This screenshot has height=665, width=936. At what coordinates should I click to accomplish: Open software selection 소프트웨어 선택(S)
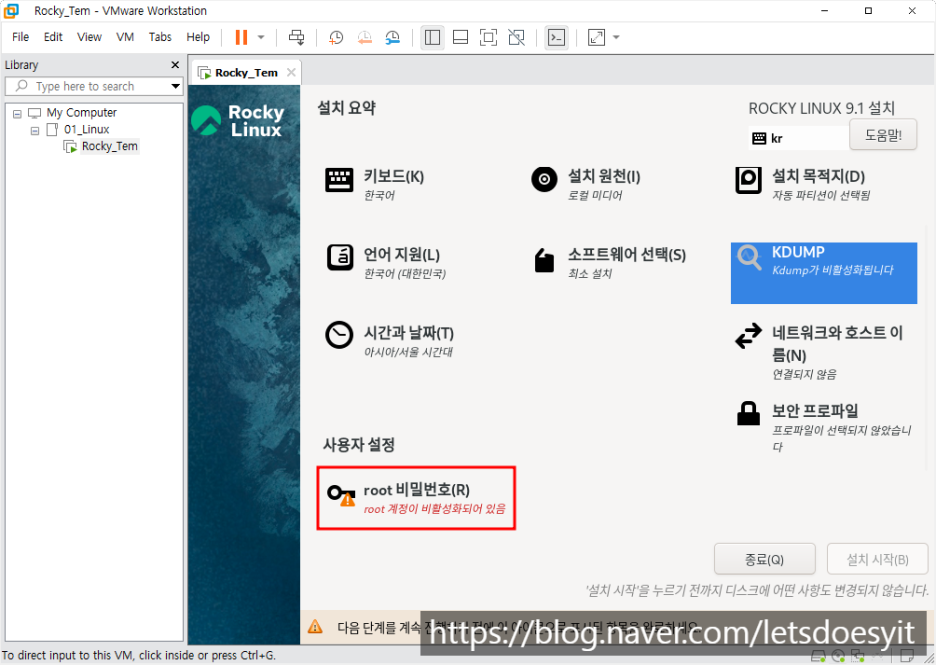(x=609, y=262)
